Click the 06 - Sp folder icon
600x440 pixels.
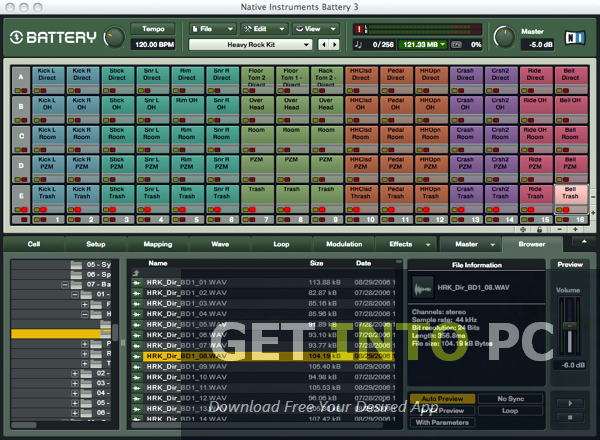[x=77, y=275]
